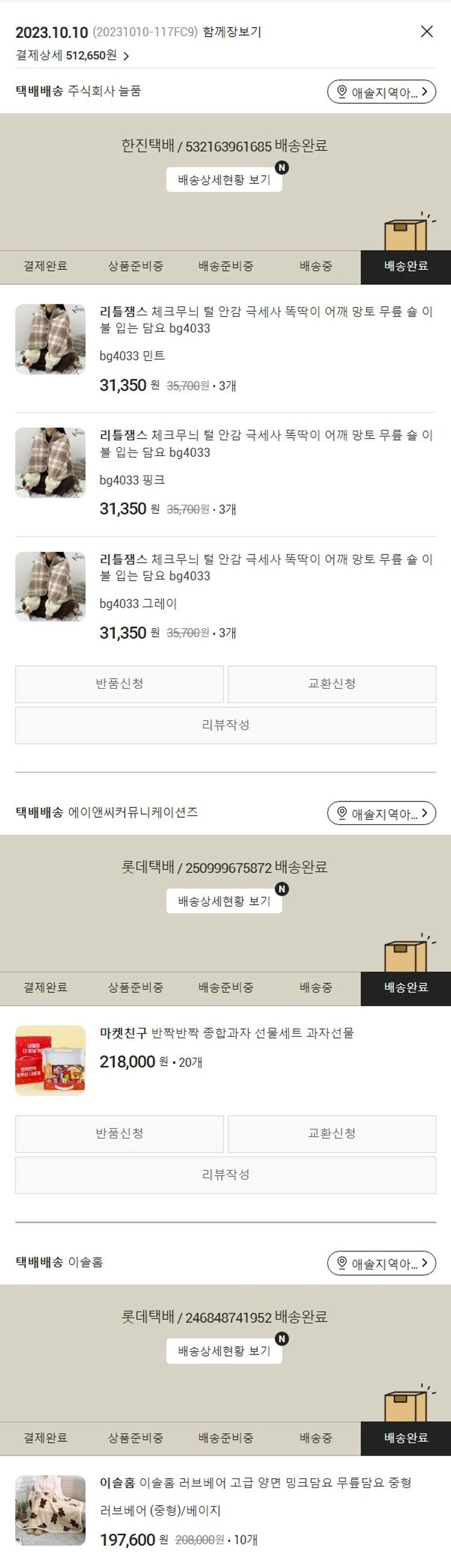This screenshot has height=1568, width=451.
Task: Select 결제완료 step in second shipment
Action: (45, 988)
